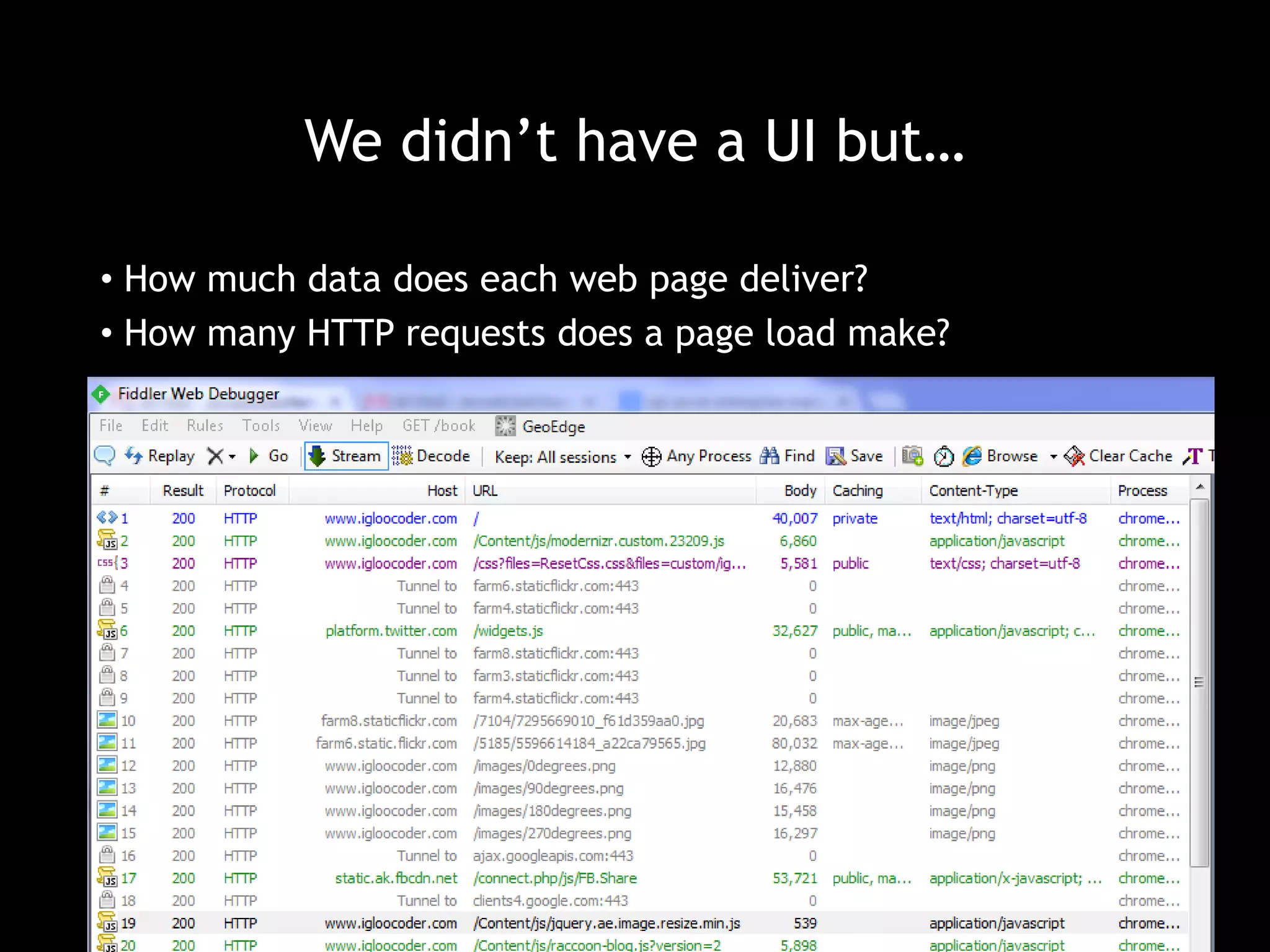Select session 11 image icon
The image size is (1270, 952).
[107, 742]
